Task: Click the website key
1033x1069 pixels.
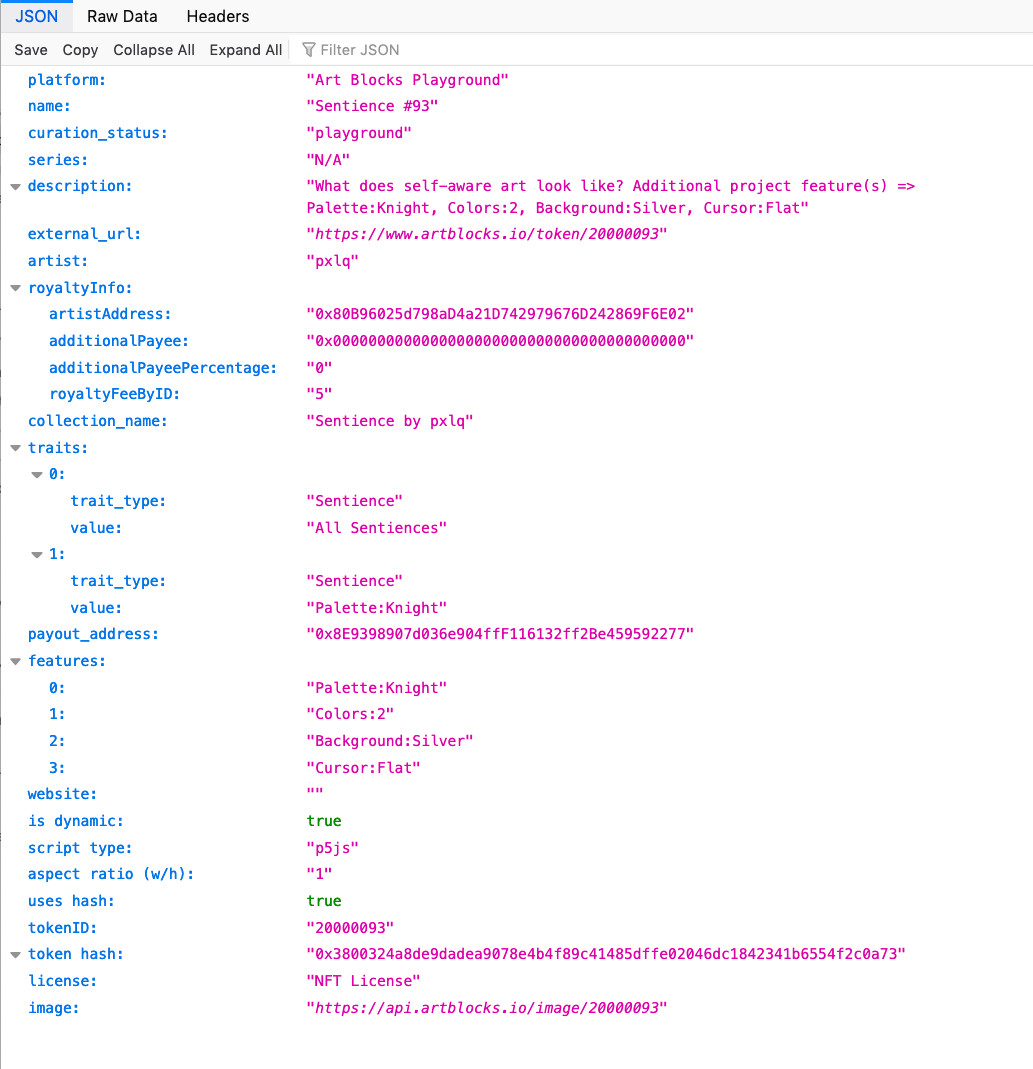Action: (x=62, y=794)
